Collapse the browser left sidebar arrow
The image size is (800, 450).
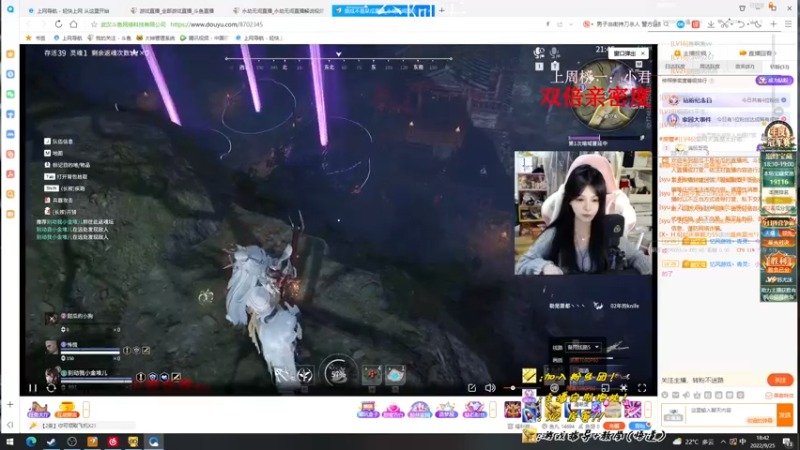click(10, 424)
